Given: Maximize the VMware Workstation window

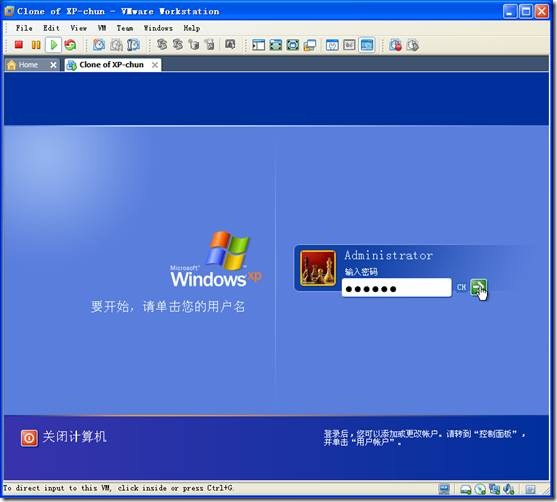Looking at the screenshot, I should [526, 11].
